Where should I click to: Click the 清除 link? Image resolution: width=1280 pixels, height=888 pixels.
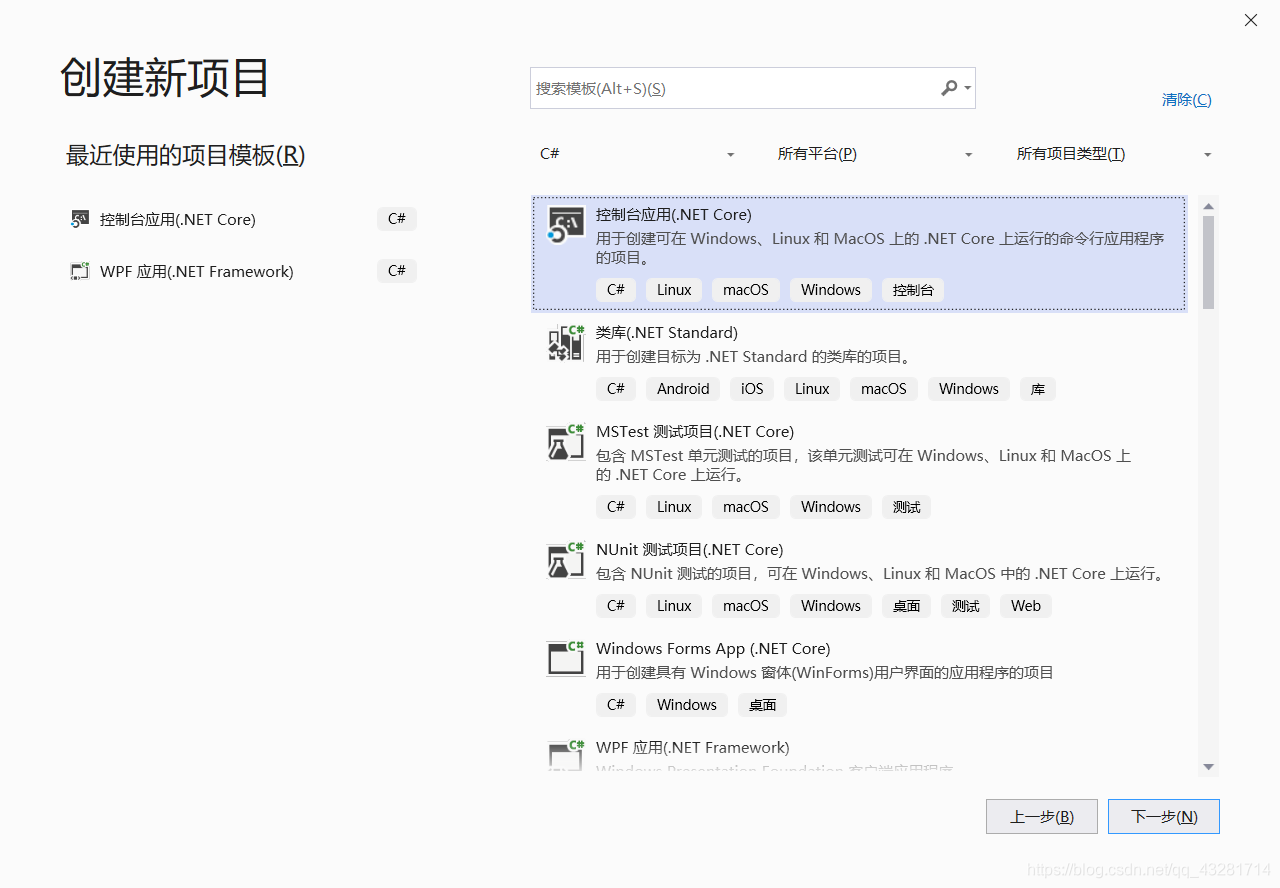[x=1187, y=99]
